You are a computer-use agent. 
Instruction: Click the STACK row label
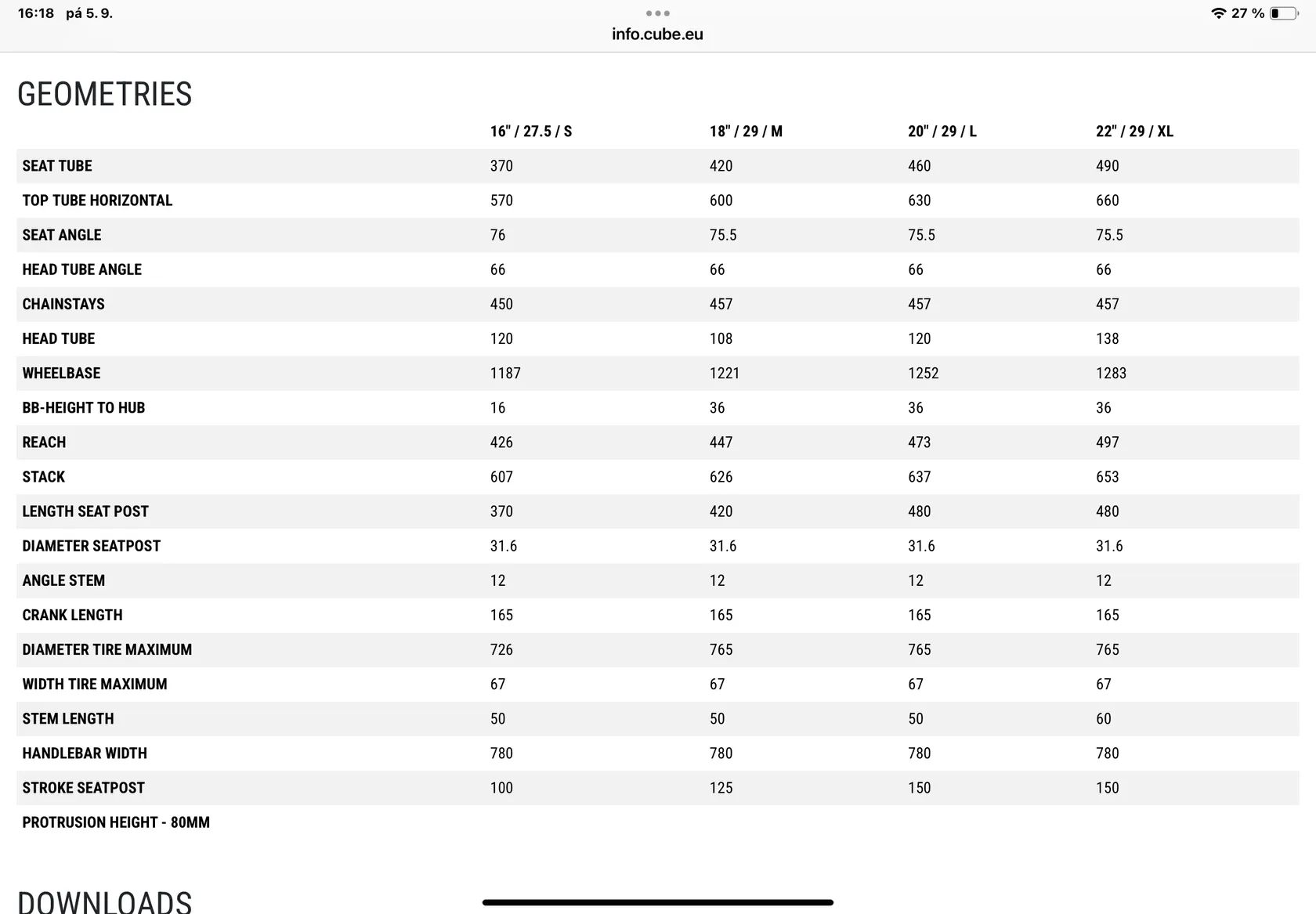(44, 477)
